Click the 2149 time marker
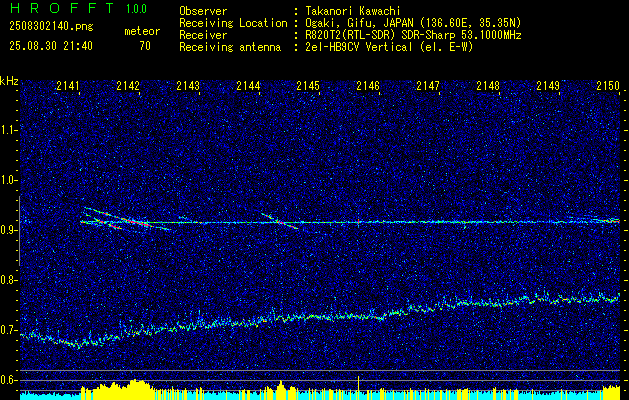The image size is (629, 400). point(548,86)
